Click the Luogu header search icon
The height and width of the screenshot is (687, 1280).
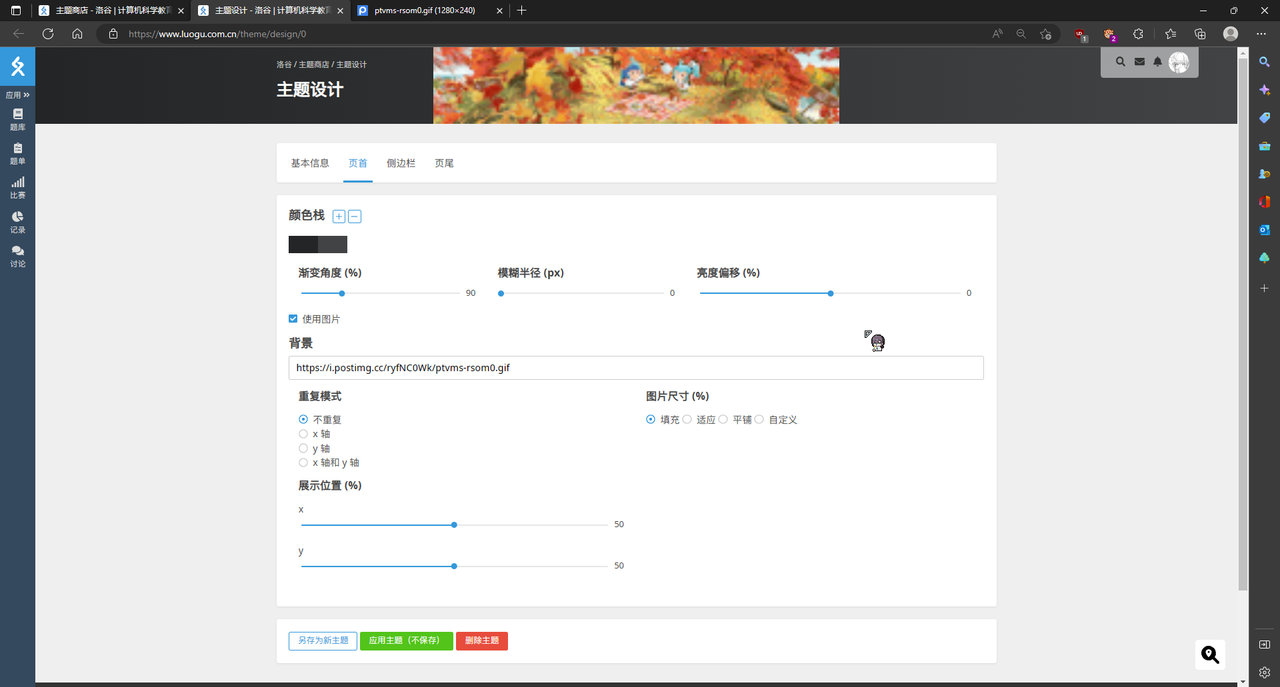(x=1120, y=62)
